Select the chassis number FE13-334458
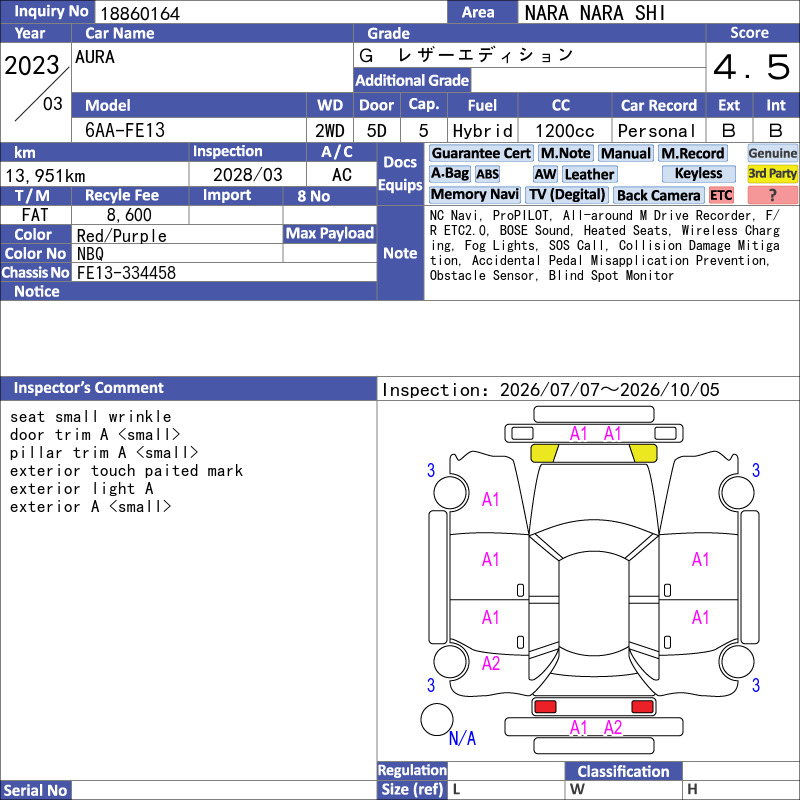Screen dimensions: 800x800 (x=126, y=273)
